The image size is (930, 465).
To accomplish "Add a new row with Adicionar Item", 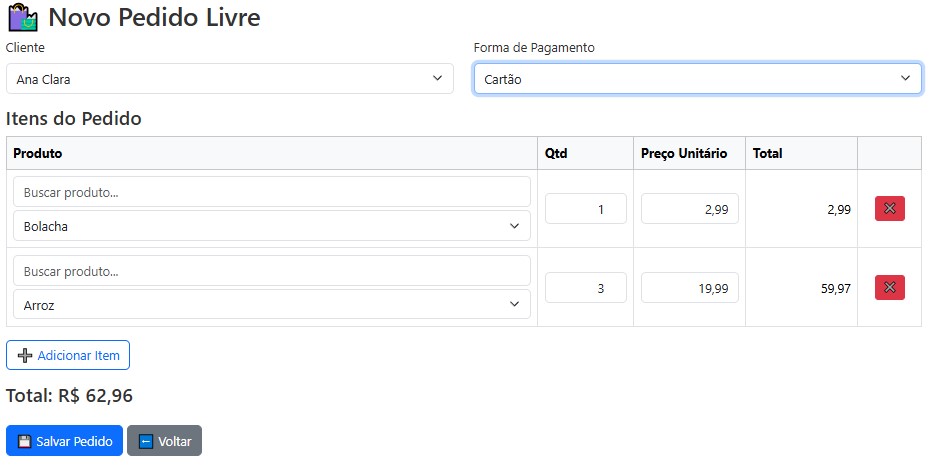I will [68, 355].
